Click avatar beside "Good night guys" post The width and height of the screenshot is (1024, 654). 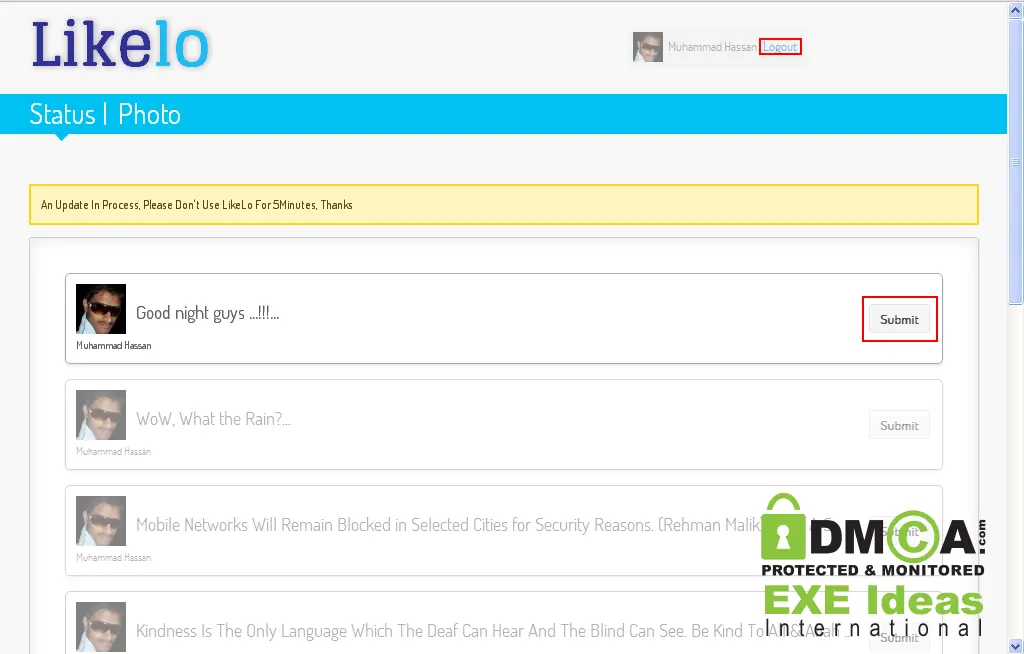(101, 309)
